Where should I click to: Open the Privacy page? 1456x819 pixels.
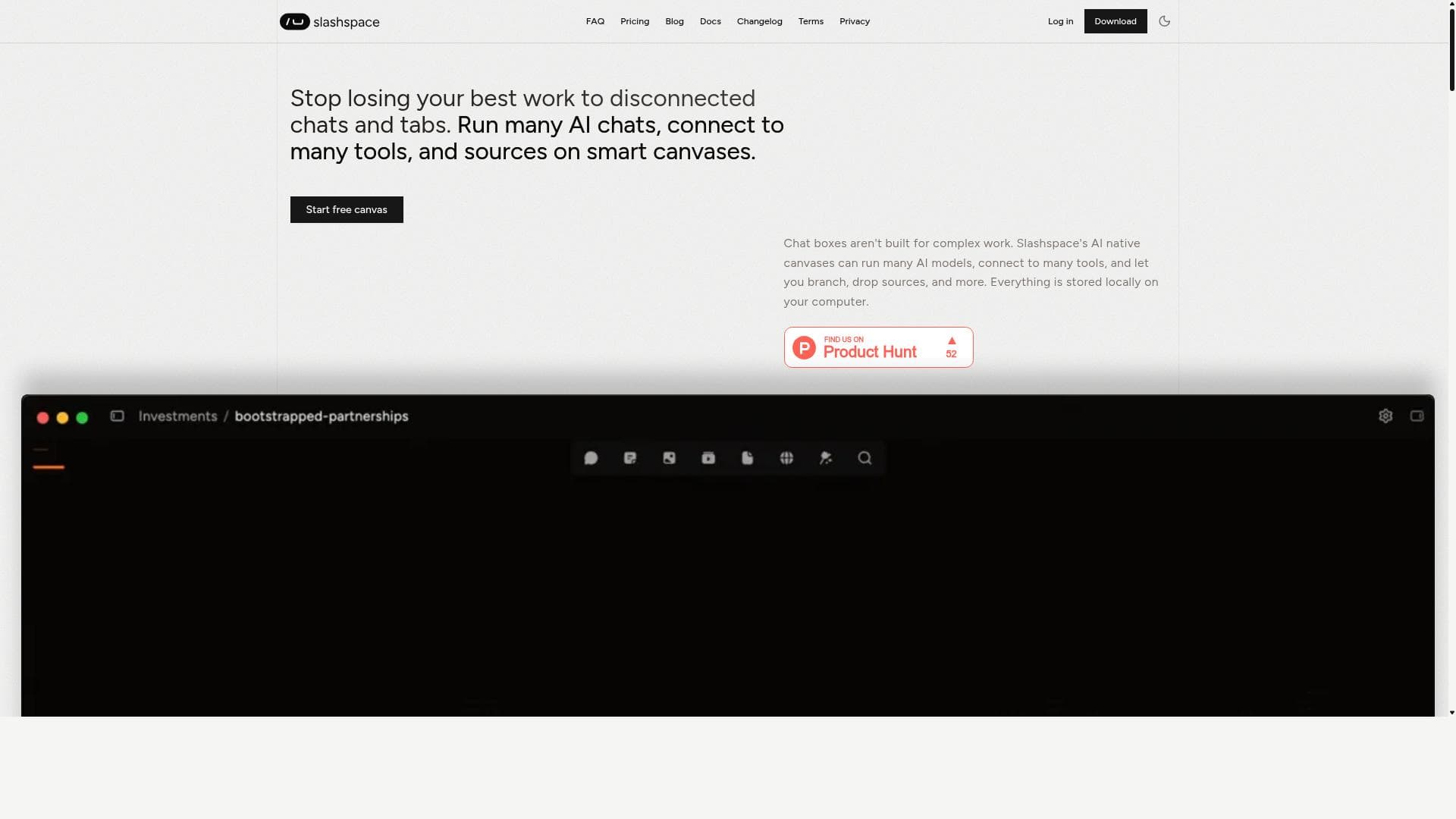coord(855,21)
